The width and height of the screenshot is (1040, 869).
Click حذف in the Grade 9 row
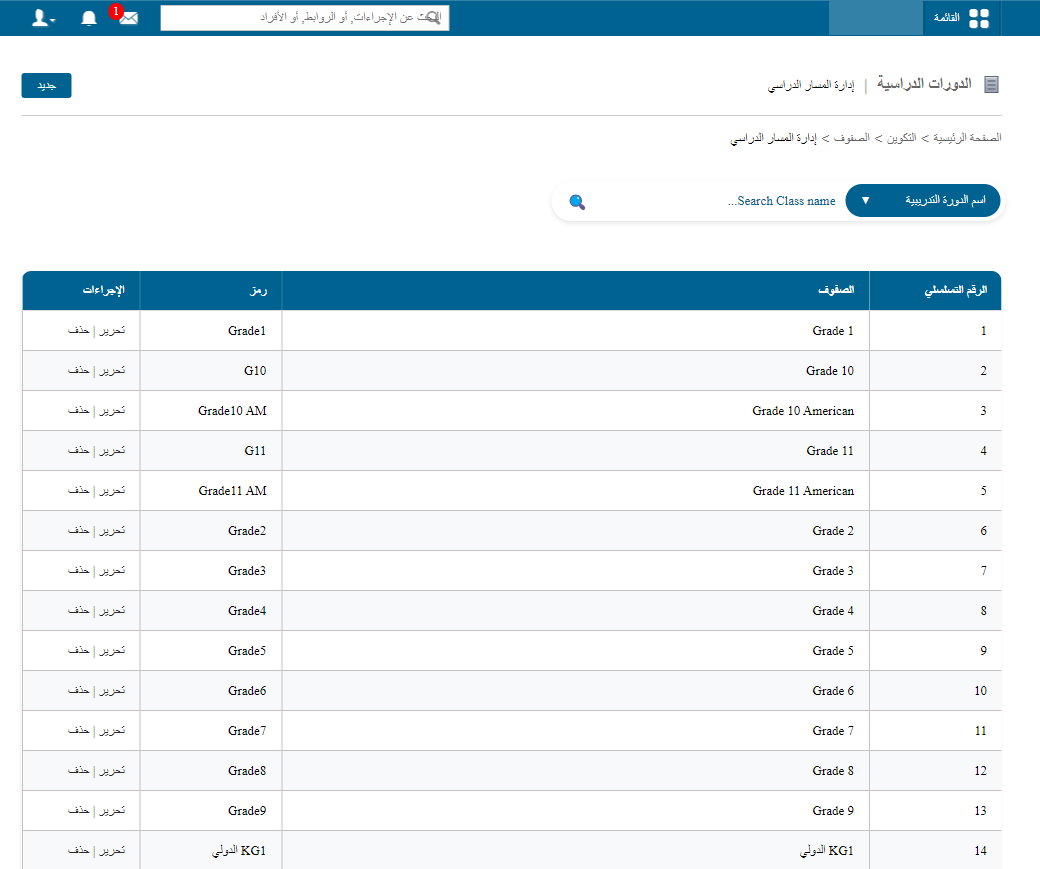[78, 811]
